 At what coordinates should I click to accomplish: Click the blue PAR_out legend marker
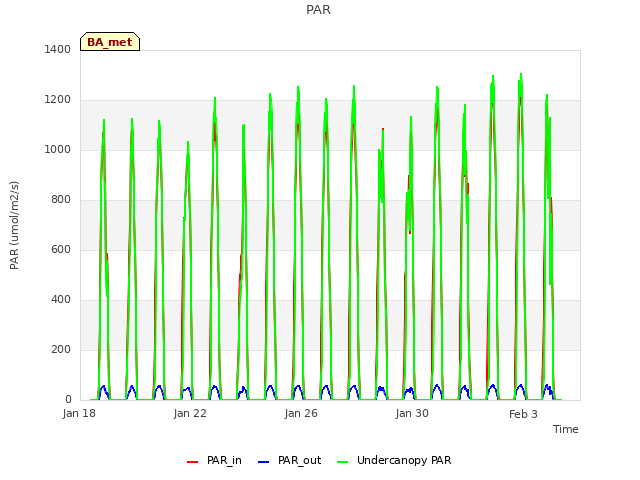click(264, 462)
